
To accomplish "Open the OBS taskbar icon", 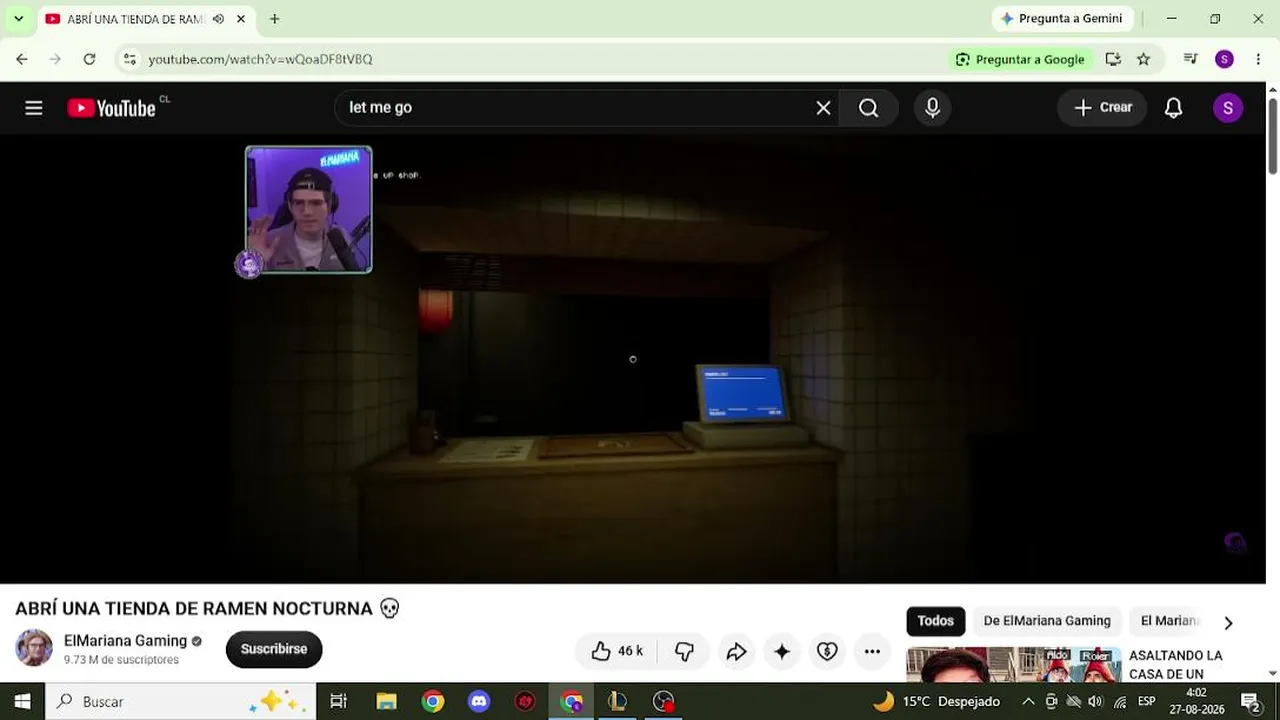I will coord(664,701).
